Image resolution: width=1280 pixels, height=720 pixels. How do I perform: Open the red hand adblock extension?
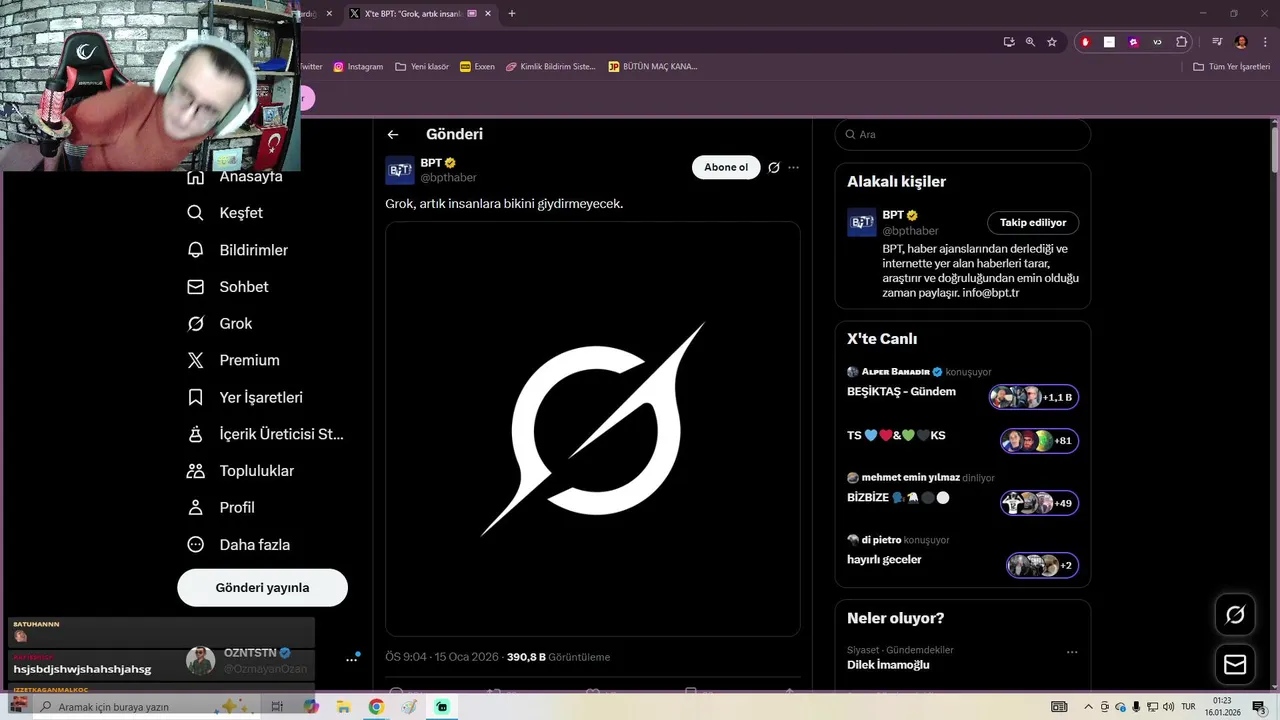(1086, 42)
